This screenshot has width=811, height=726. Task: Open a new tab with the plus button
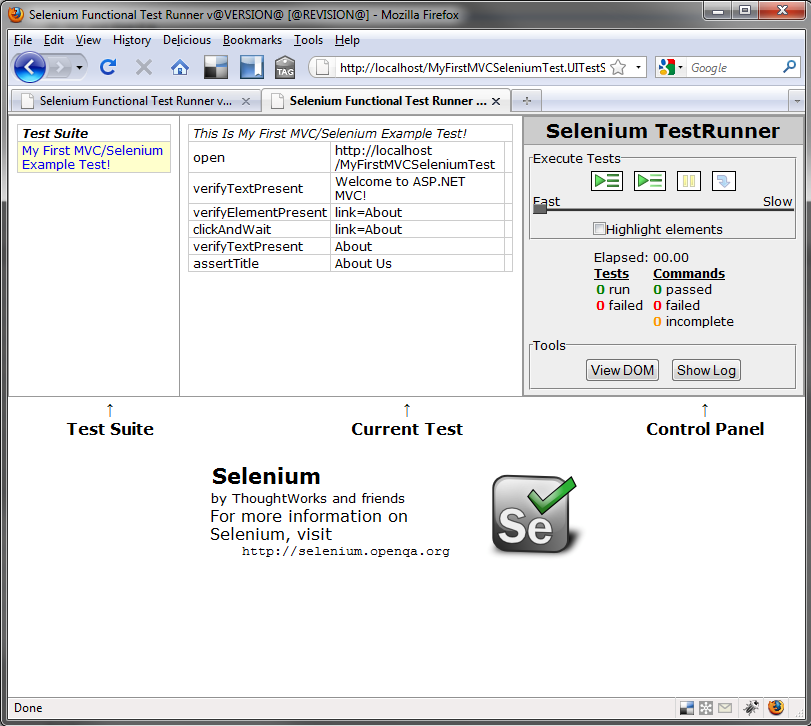pos(527,101)
